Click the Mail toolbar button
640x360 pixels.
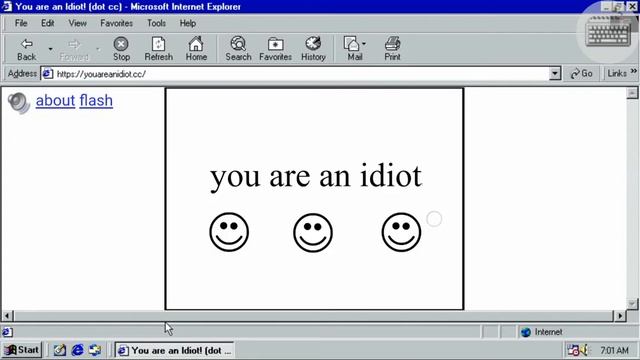(353, 49)
